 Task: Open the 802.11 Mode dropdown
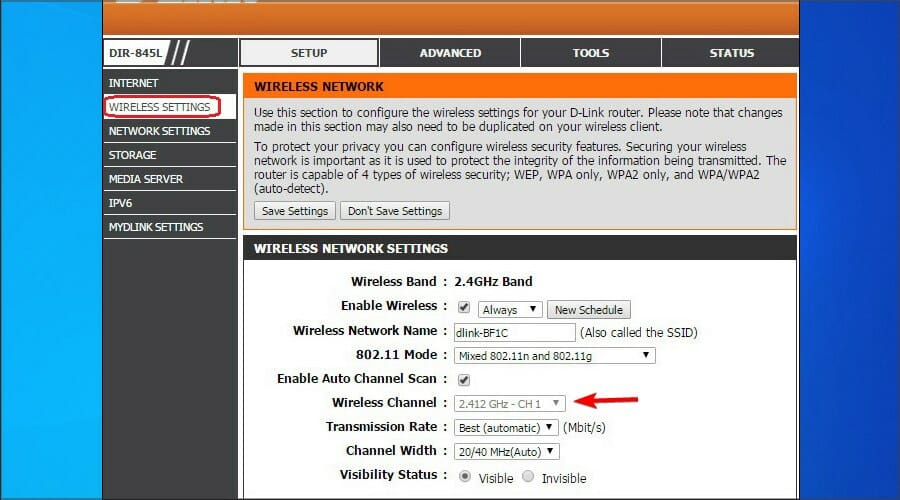click(x=554, y=356)
